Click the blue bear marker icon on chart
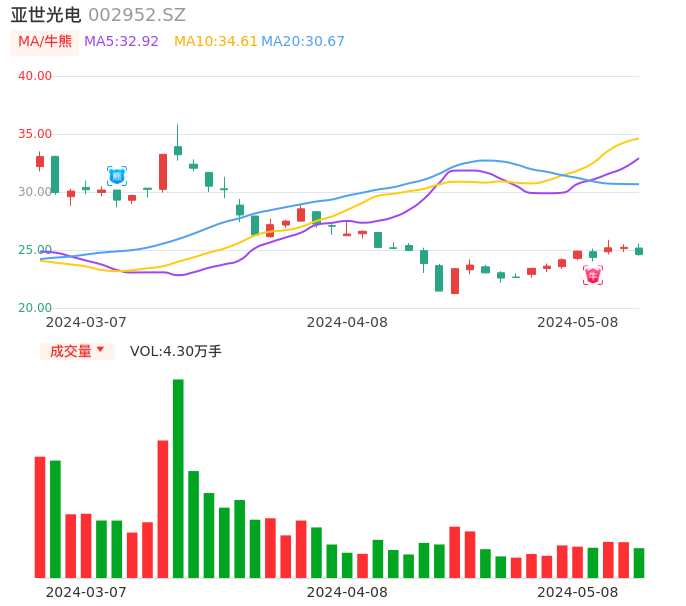 tap(117, 176)
